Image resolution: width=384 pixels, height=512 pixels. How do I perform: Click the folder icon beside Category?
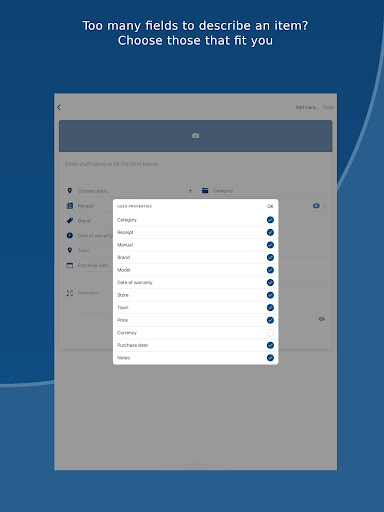(x=205, y=190)
